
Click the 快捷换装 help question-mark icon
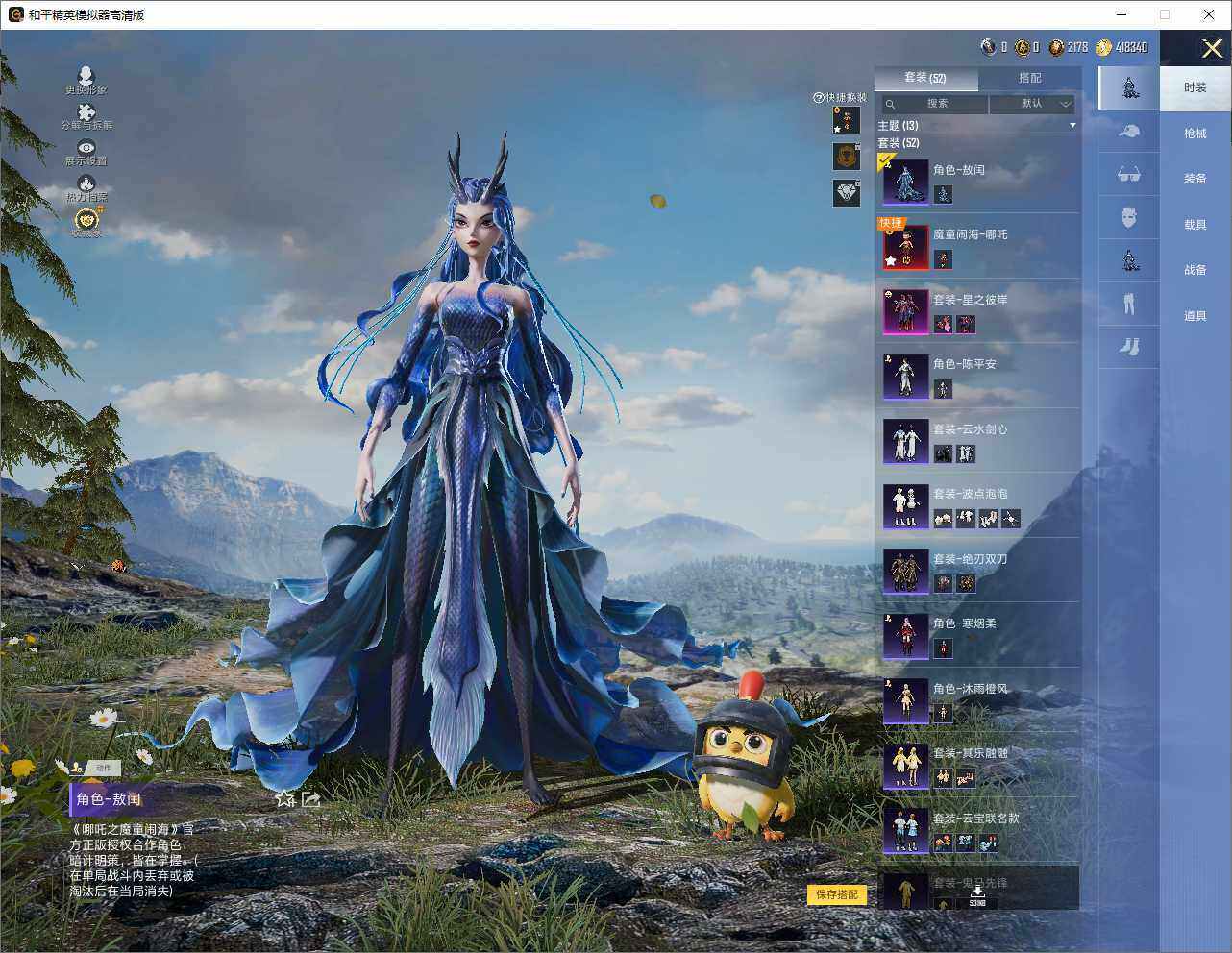[819, 98]
